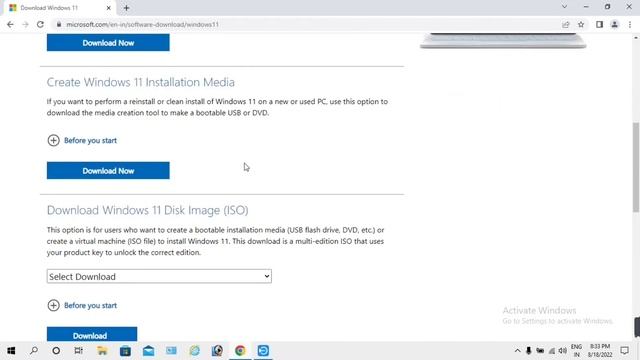Expand Before you start under Installation Media

pyautogui.click(x=82, y=140)
